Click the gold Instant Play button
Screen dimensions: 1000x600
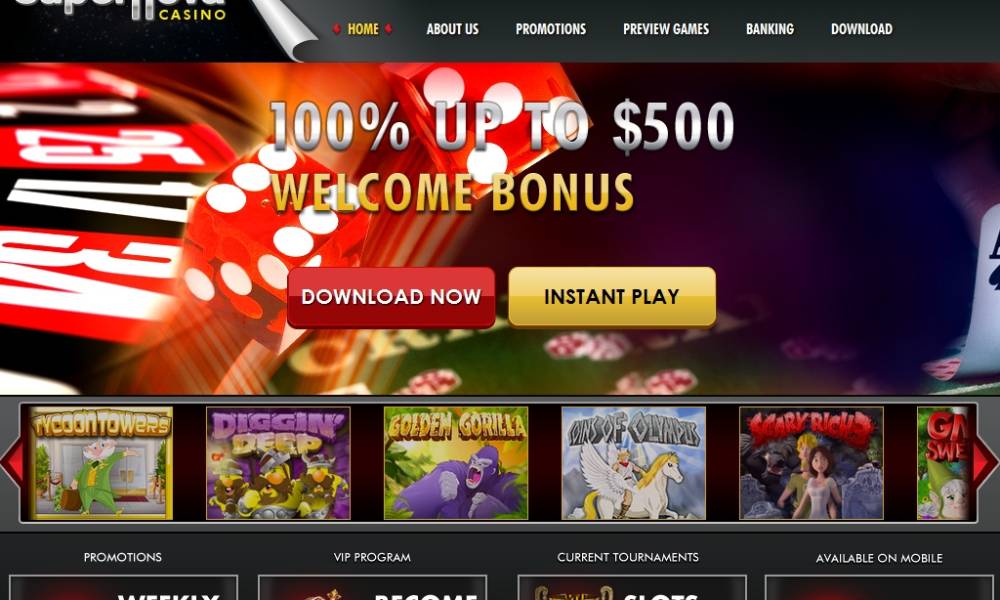tap(612, 297)
